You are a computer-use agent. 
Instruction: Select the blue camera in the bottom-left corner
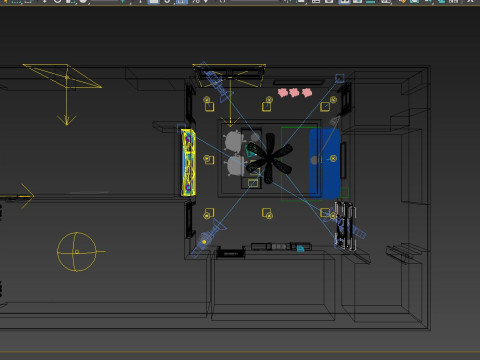pos(207,239)
